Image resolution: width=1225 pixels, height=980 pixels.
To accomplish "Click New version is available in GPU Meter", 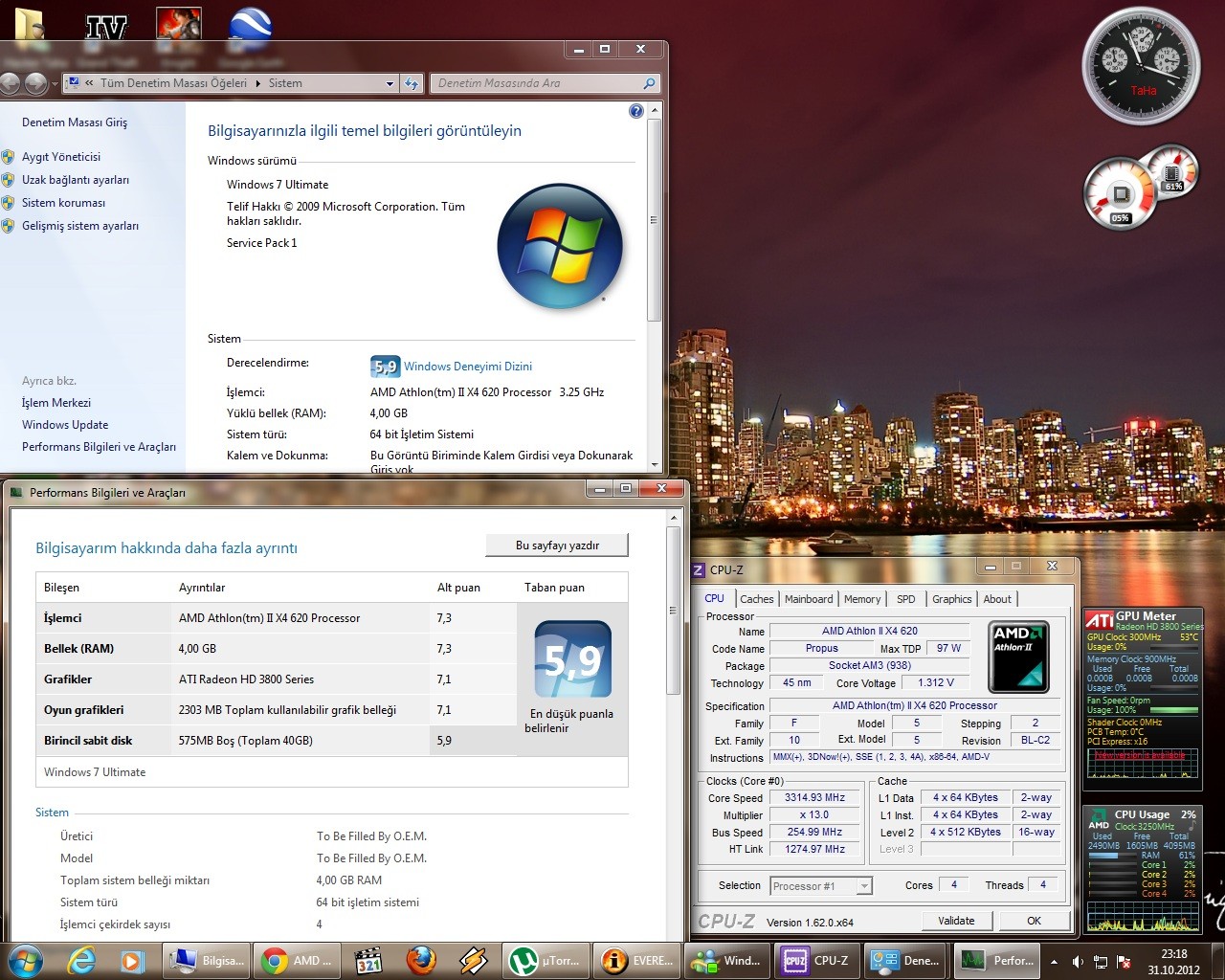I will [1141, 755].
